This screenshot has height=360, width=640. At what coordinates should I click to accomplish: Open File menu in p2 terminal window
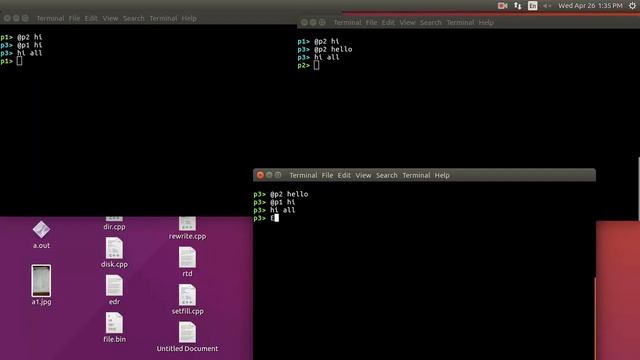coord(371,22)
